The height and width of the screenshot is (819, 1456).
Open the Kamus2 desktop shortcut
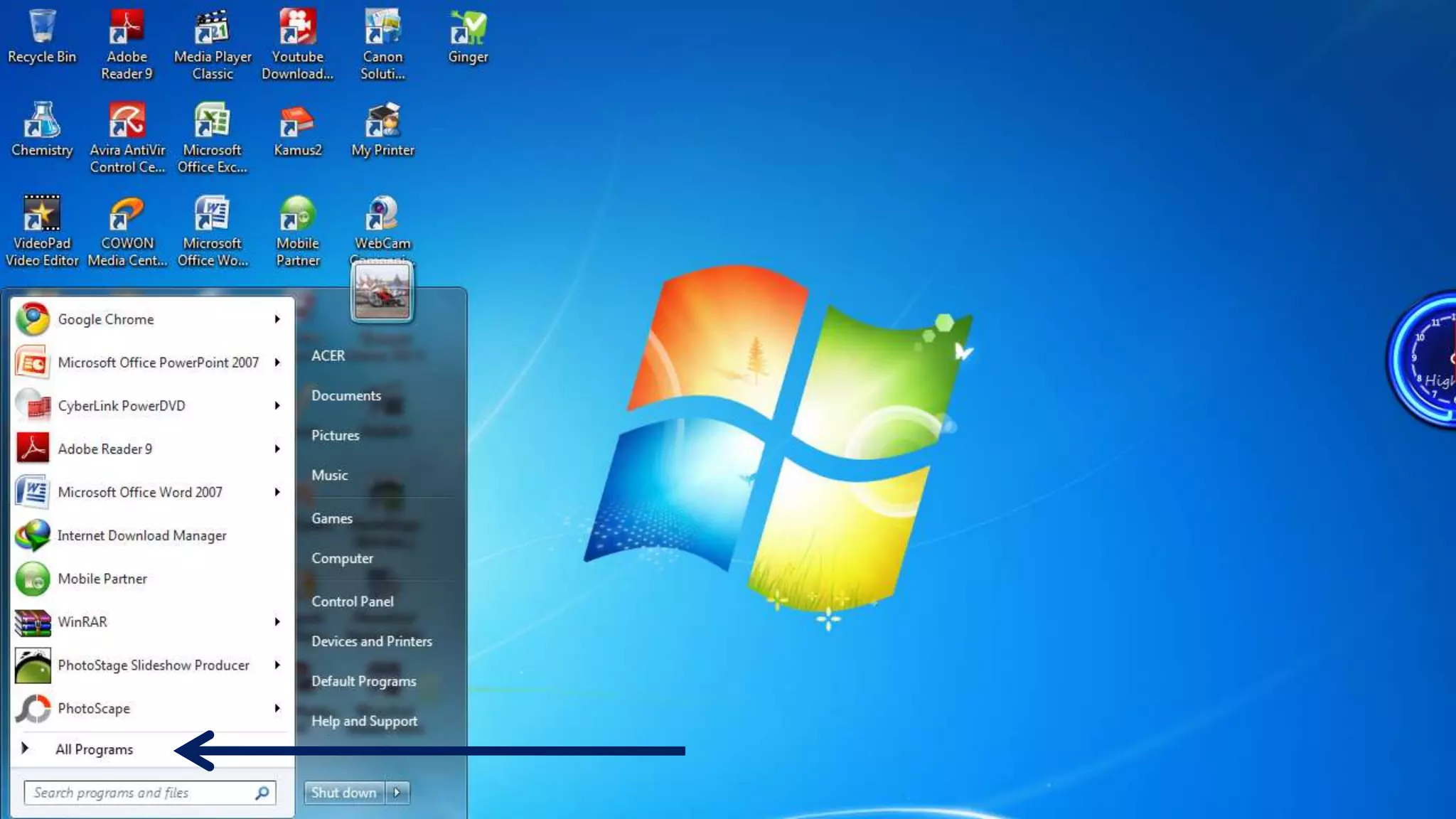coord(297,122)
